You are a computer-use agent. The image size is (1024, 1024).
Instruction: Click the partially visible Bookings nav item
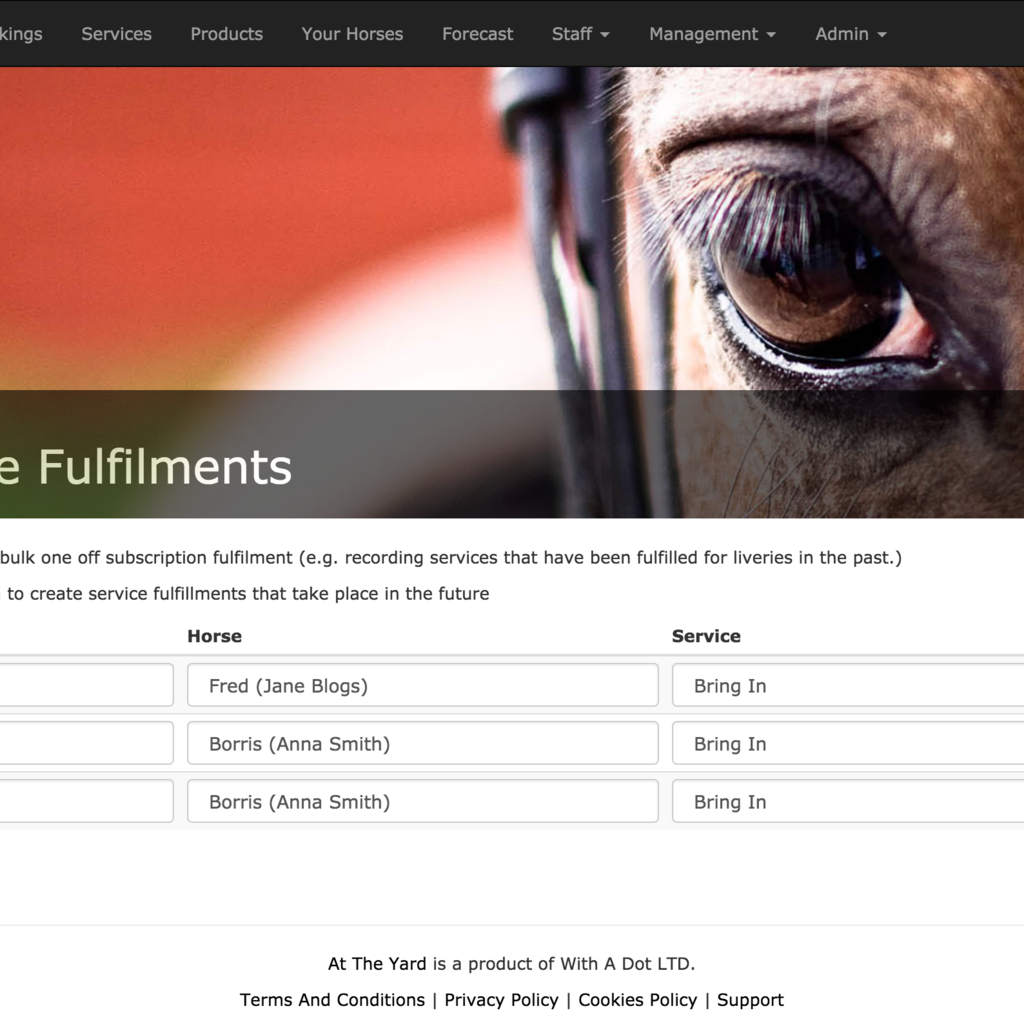click(x=20, y=34)
